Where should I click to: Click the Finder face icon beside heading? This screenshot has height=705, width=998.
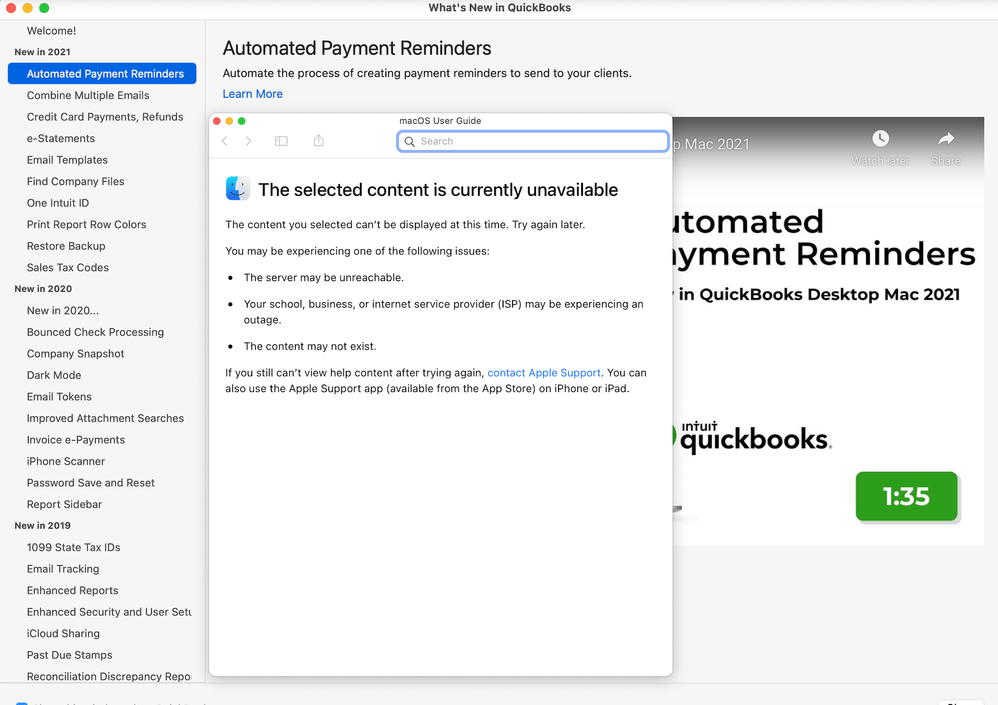tap(238, 189)
